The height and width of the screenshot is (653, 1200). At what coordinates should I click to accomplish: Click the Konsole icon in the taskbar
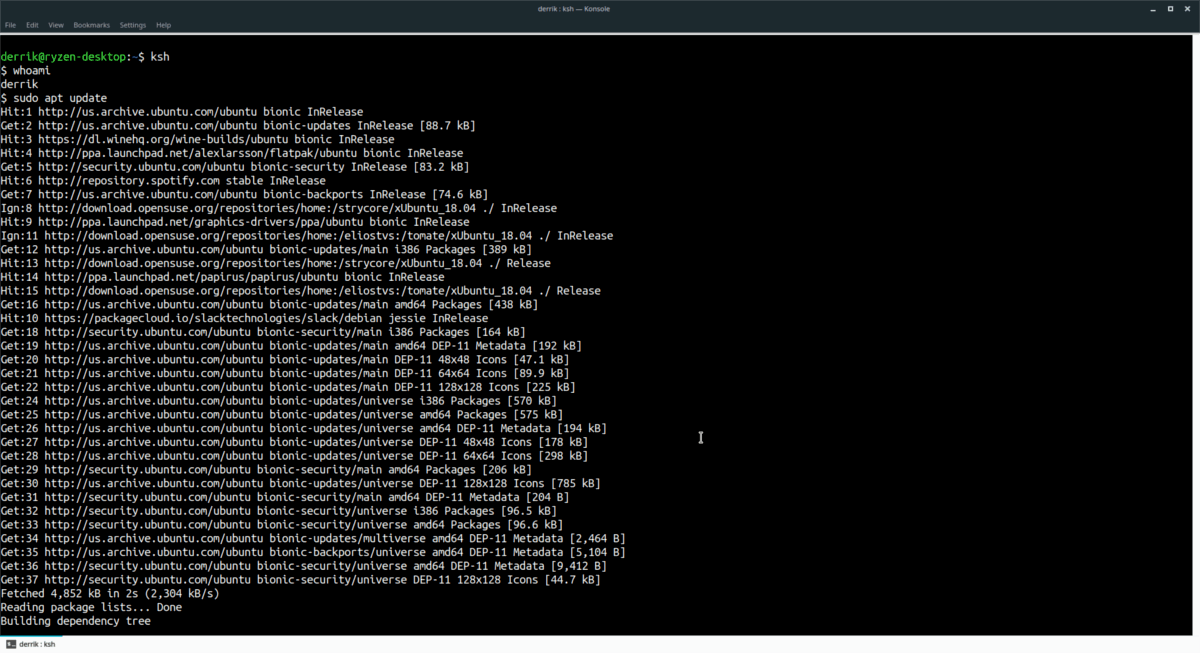point(13,644)
